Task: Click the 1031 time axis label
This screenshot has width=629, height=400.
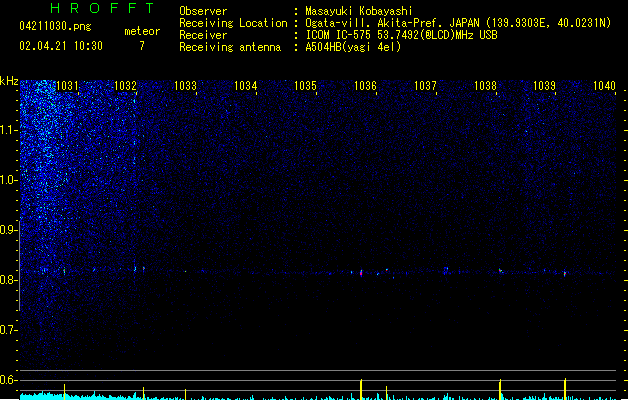Action: pyautogui.click(x=67, y=86)
